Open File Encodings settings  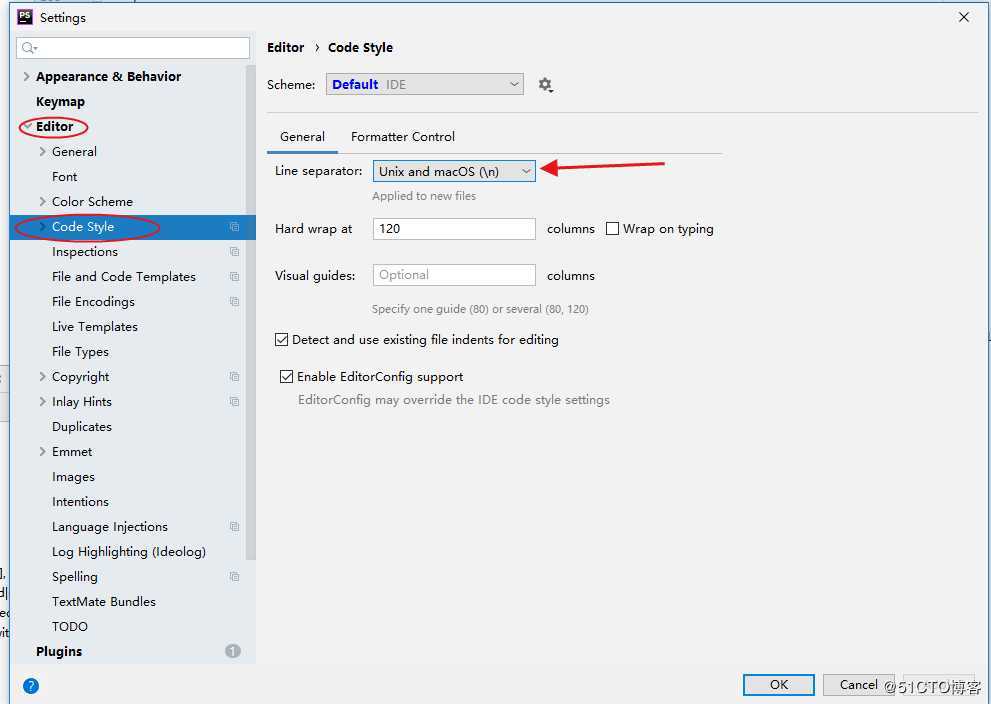coord(93,301)
